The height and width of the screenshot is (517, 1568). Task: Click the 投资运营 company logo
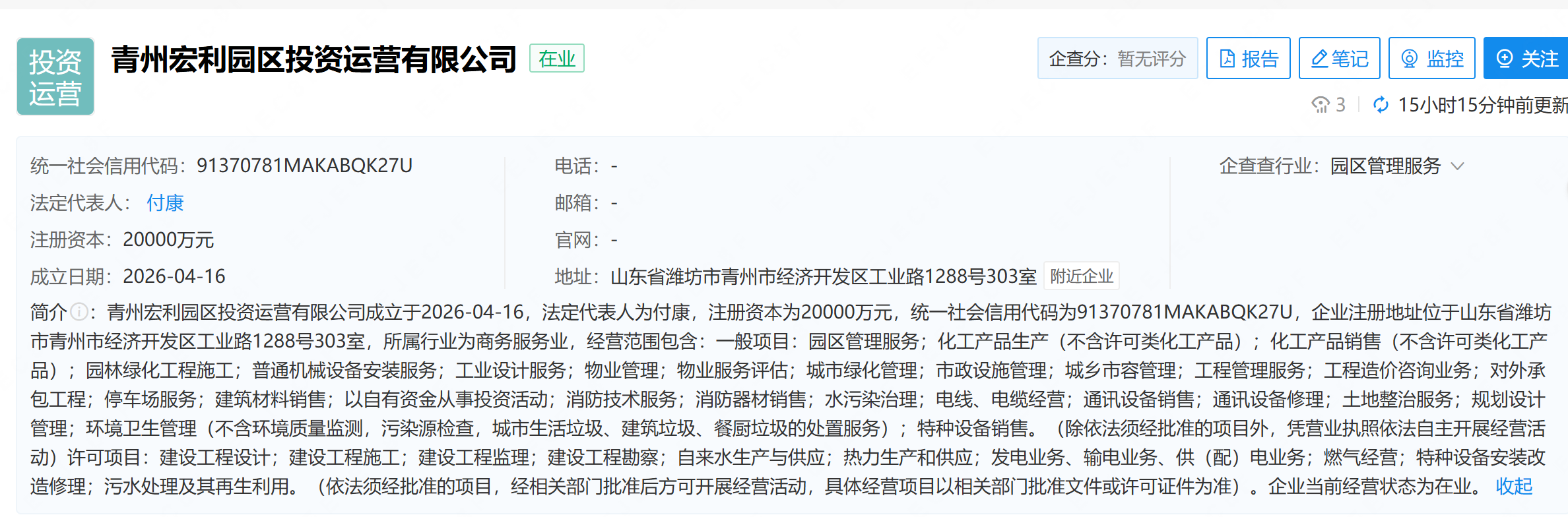click(55, 77)
